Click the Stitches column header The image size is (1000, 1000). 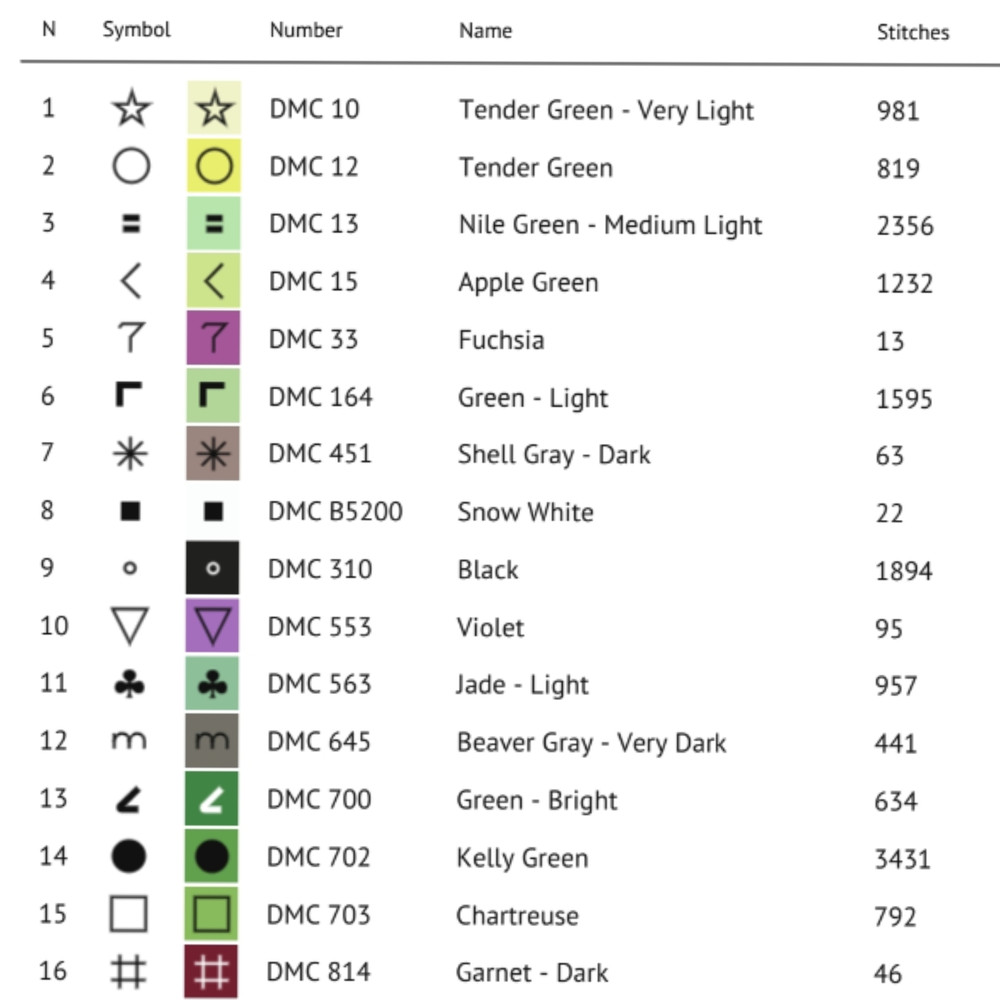coord(912,32)
